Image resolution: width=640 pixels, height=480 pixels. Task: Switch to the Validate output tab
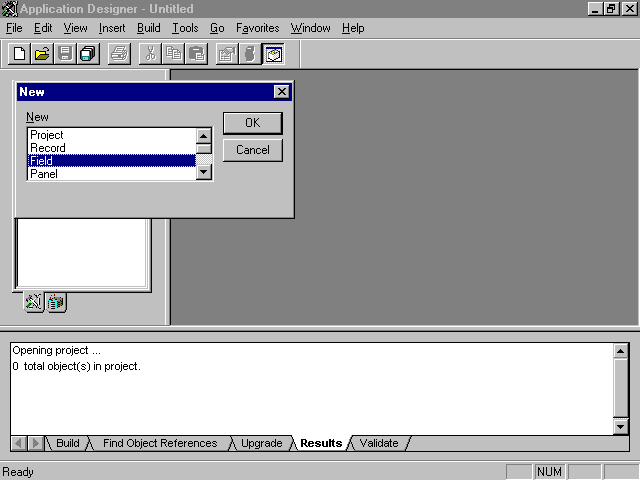tap(379, 443)
